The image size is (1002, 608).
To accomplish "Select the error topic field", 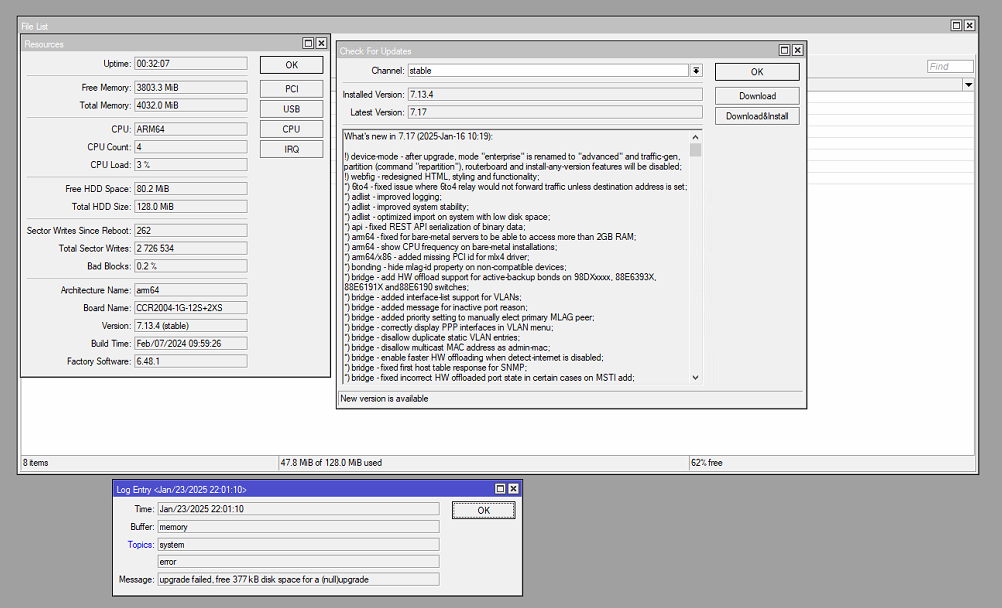I will pos(295,562).
